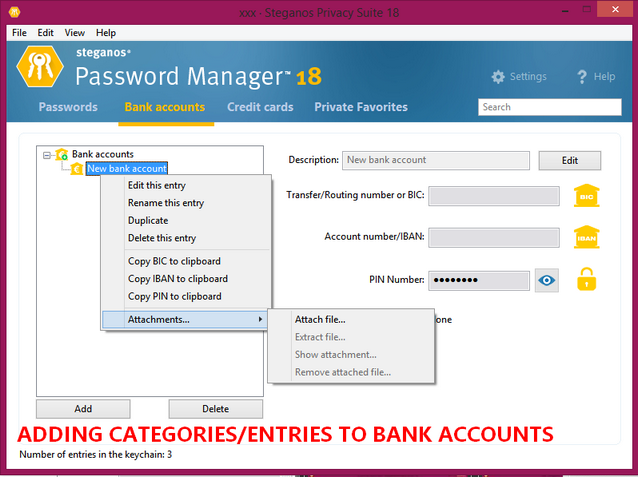Choose Rename this entry
638x477 pixels.
186,203
